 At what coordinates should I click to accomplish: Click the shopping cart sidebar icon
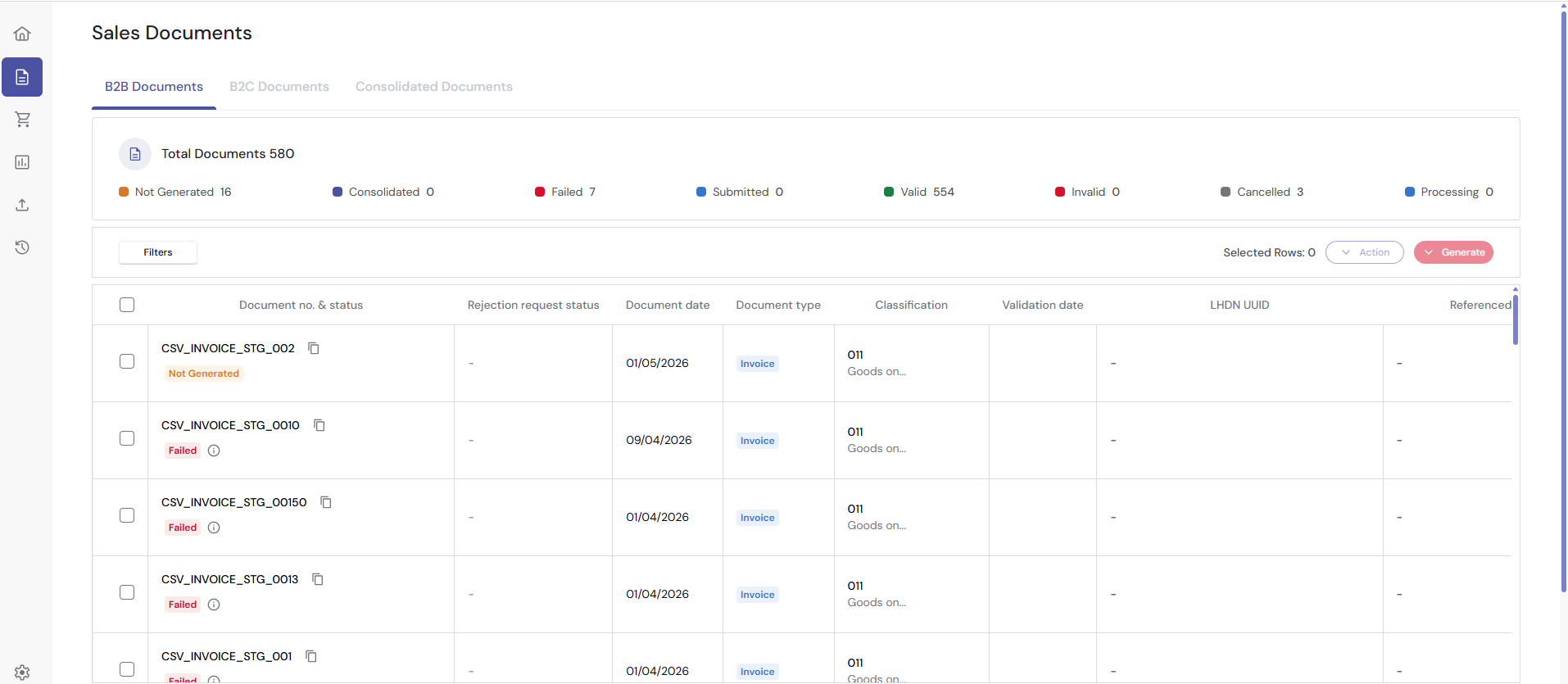point(22,120)
